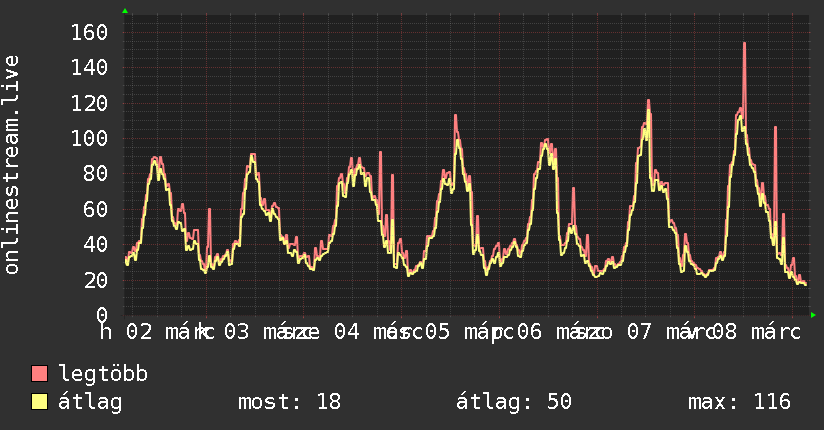Click the x-axis date label 05
This screenshot has width=824, height=430.
pos(437,332)
